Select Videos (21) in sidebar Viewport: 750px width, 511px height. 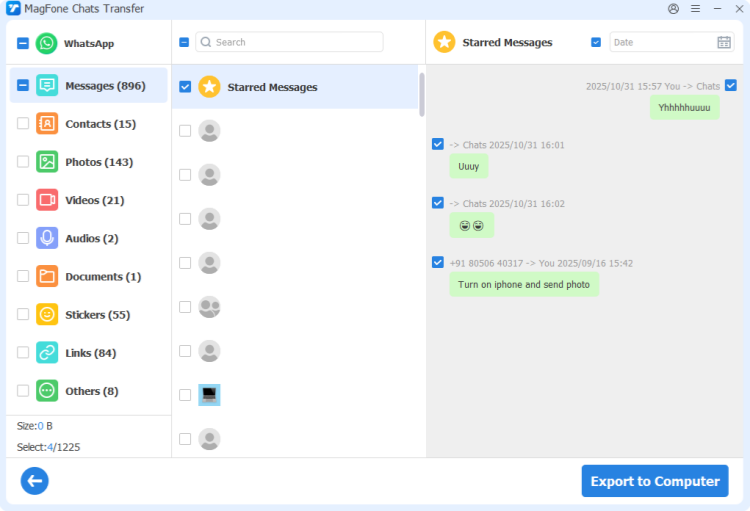(x=88, y=200)
